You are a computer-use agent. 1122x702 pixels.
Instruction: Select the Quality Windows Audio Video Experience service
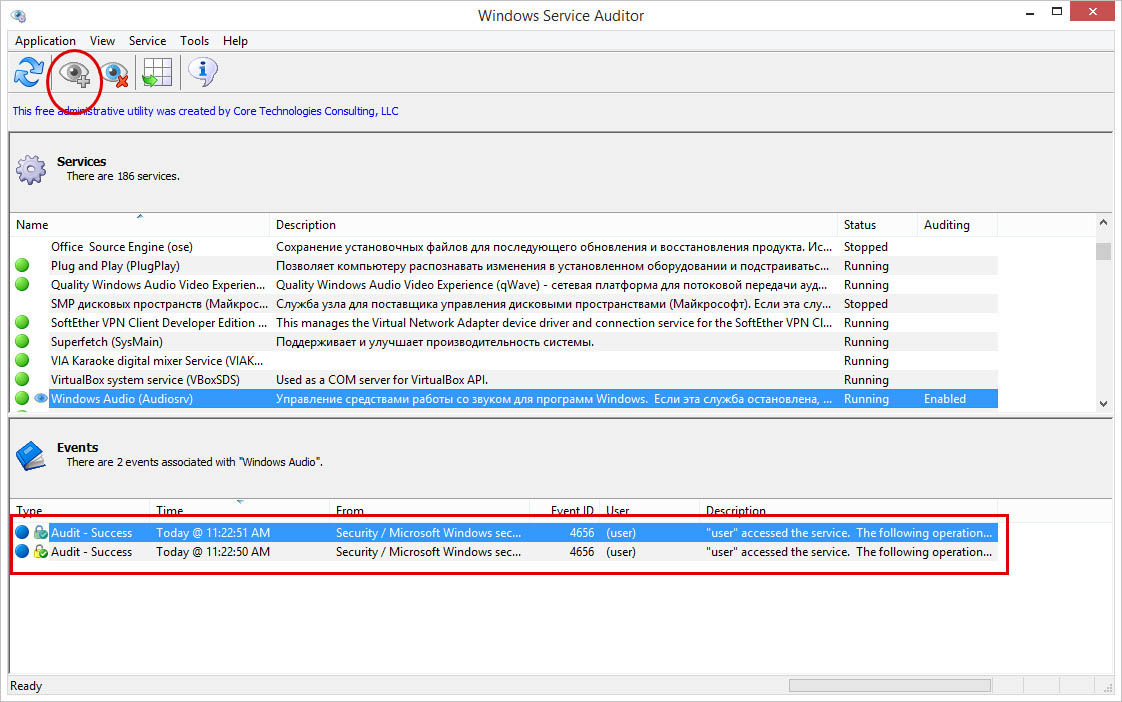(504, 285)
